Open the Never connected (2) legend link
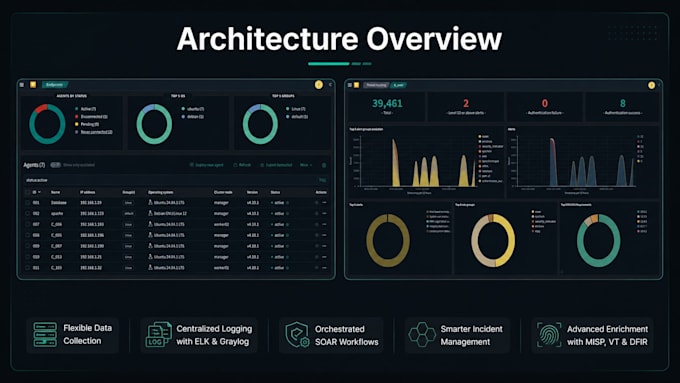This screenshot has width=680, height=383. pyautogui.click(x=96, y=132)
